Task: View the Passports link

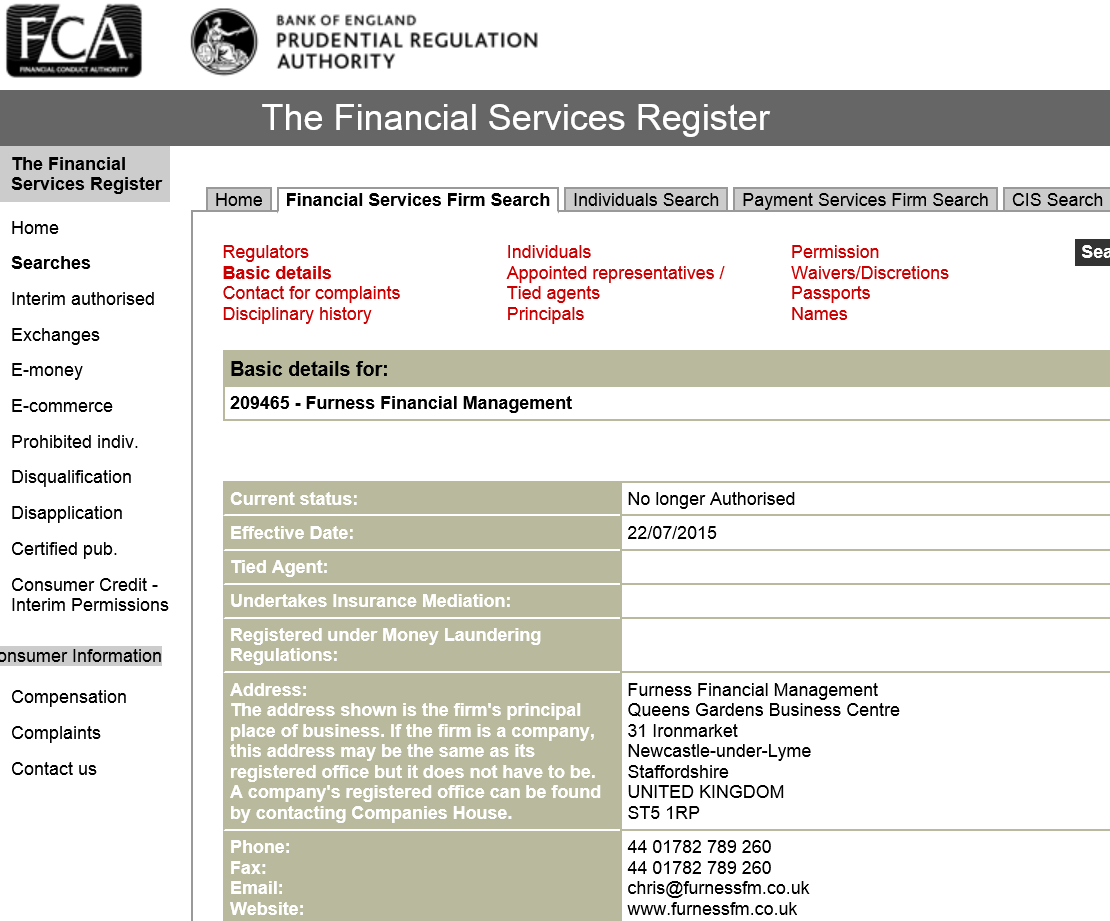Action: pos(830,293)
